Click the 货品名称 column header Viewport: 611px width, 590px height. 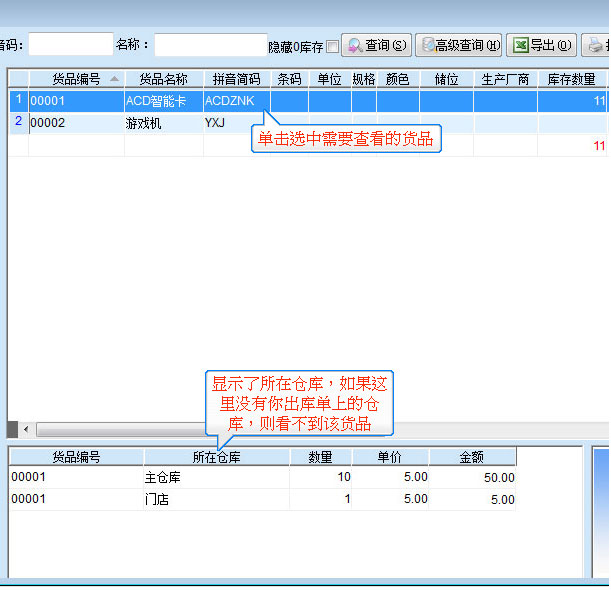(x=163, y=78)
